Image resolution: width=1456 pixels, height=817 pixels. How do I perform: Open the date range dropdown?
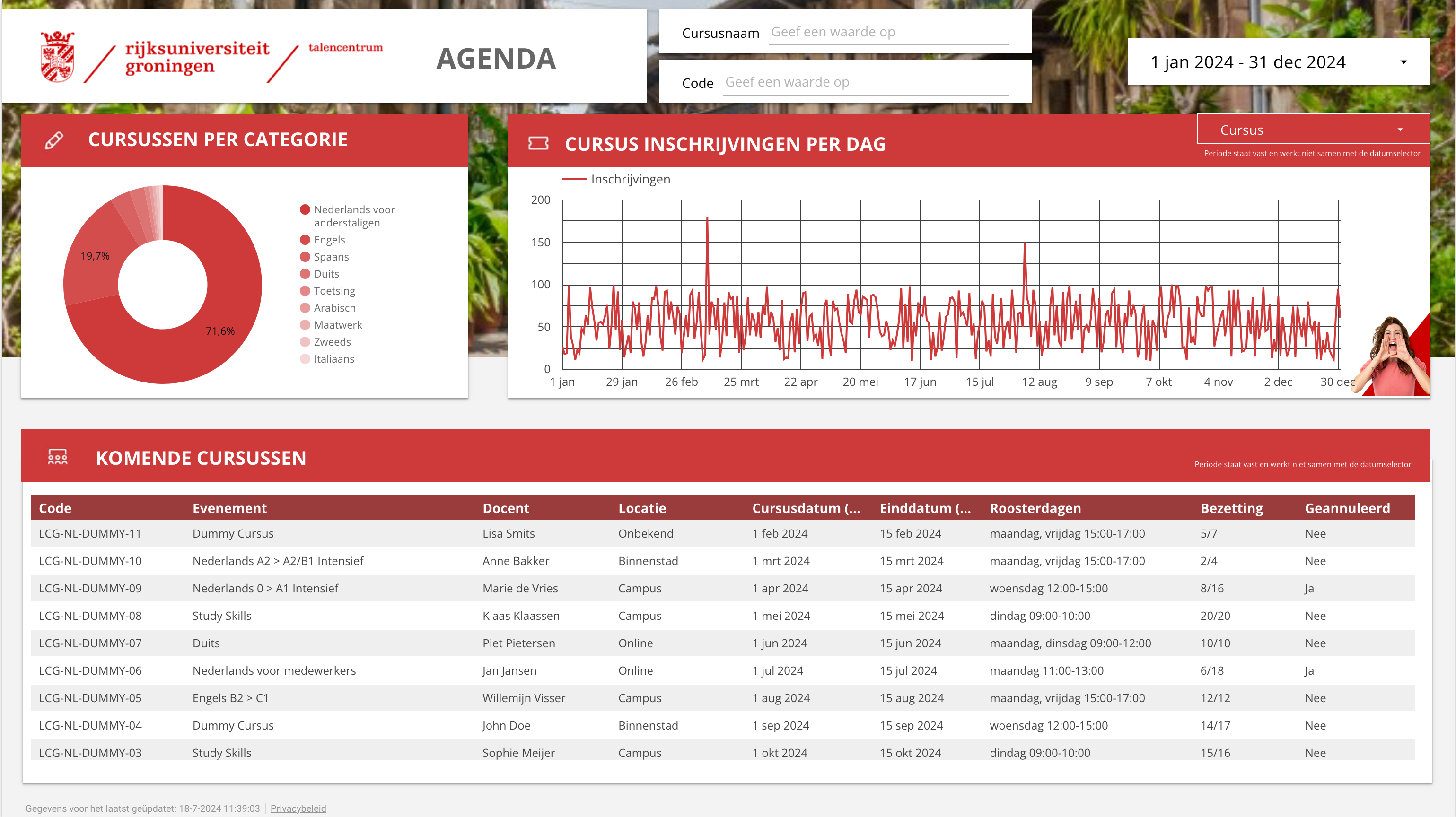click(1247, 61)
